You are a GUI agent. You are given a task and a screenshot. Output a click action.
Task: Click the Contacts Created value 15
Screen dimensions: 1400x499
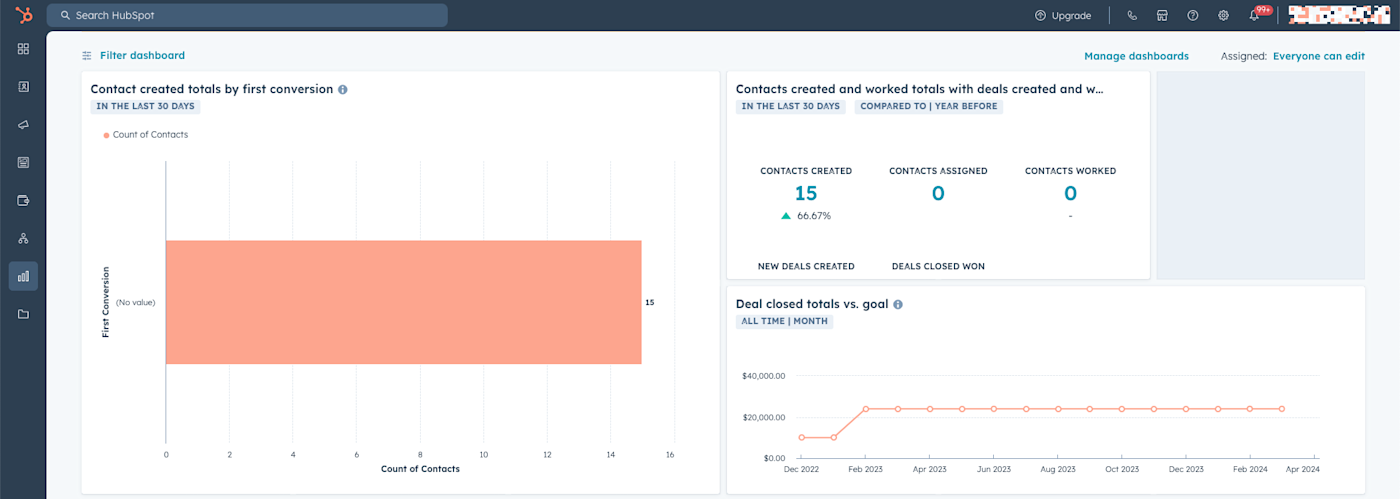[x=806, y=193]
